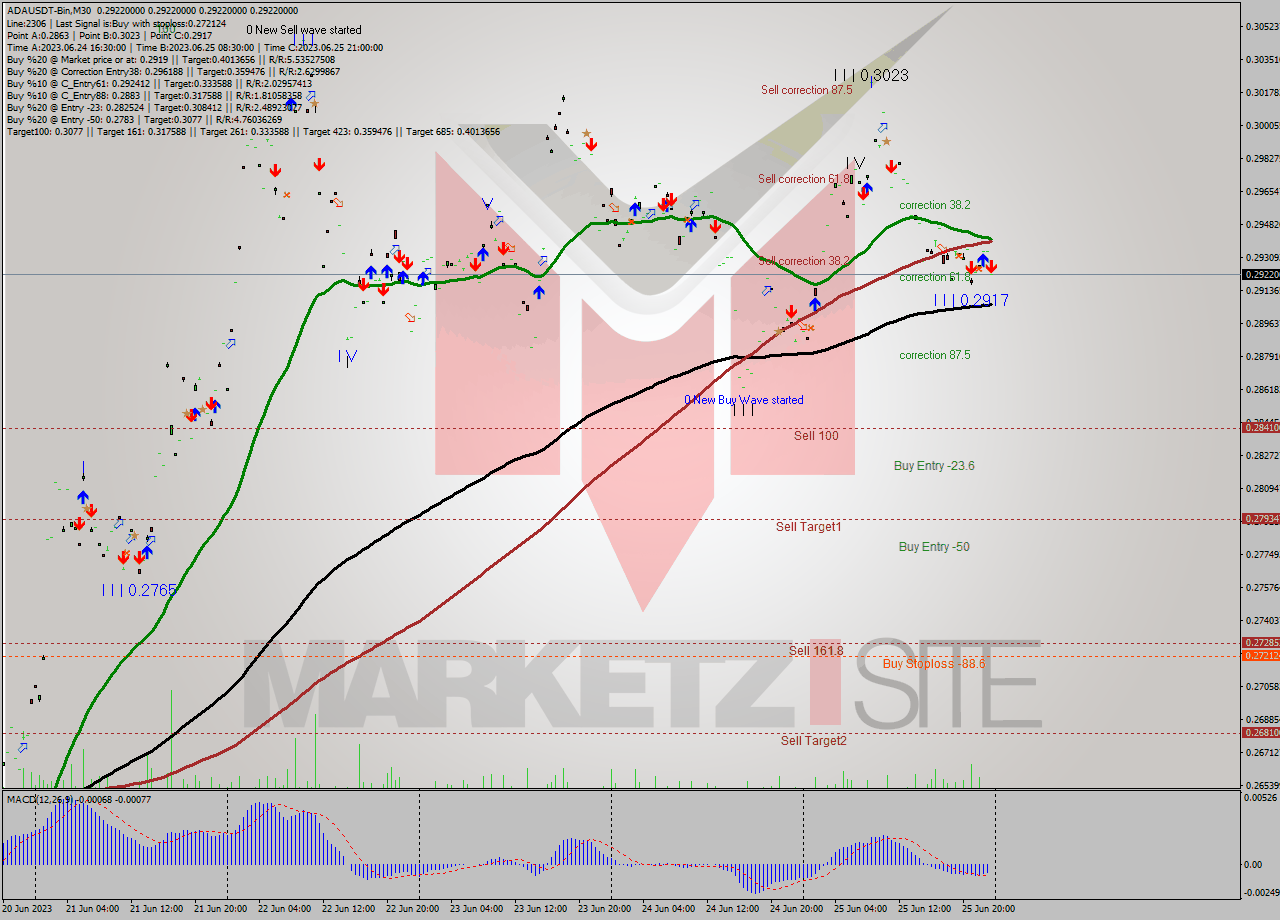Click the green 'correction 38.2' label

934,205
